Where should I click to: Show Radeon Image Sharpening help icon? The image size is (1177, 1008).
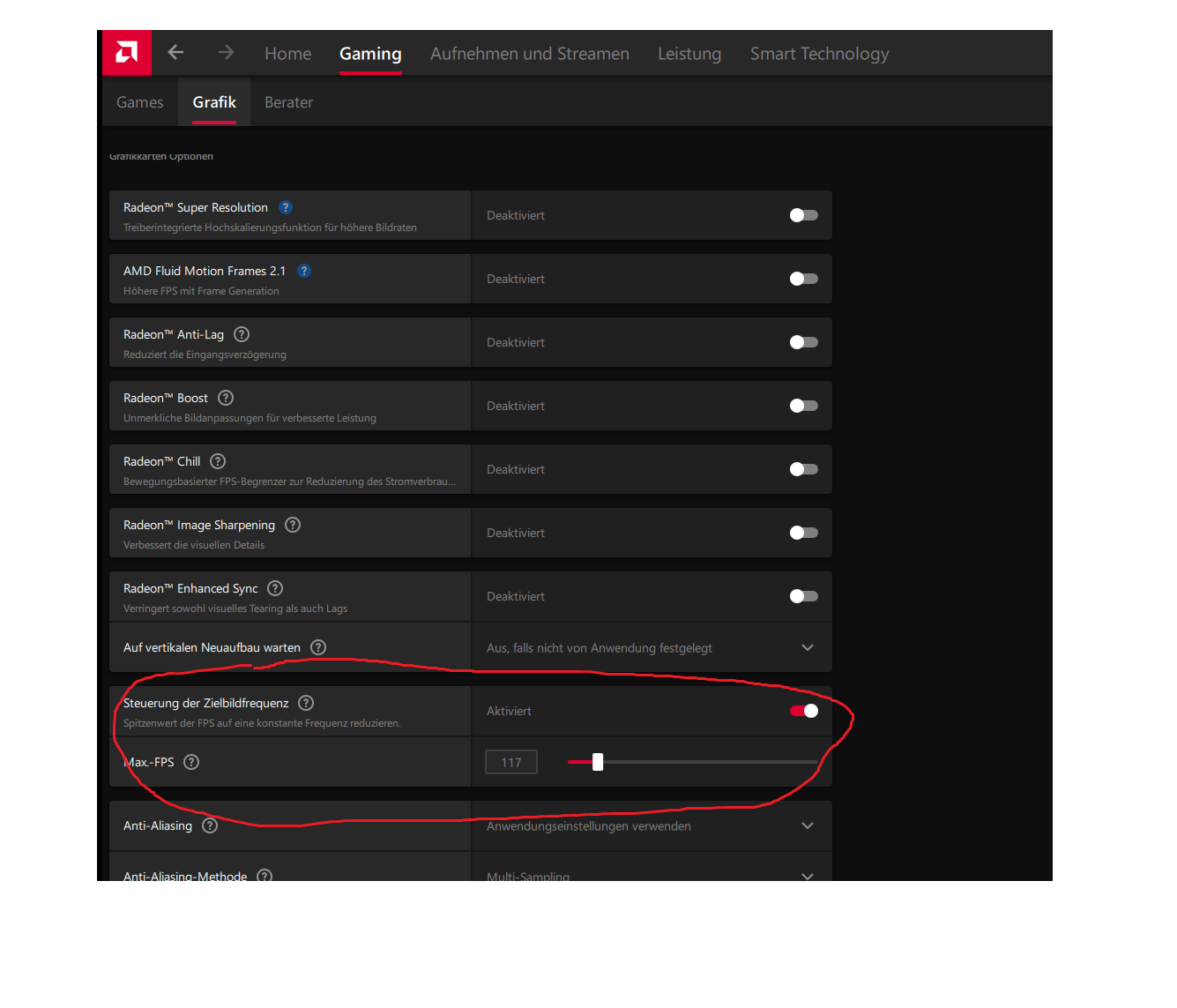click(293, 525)
